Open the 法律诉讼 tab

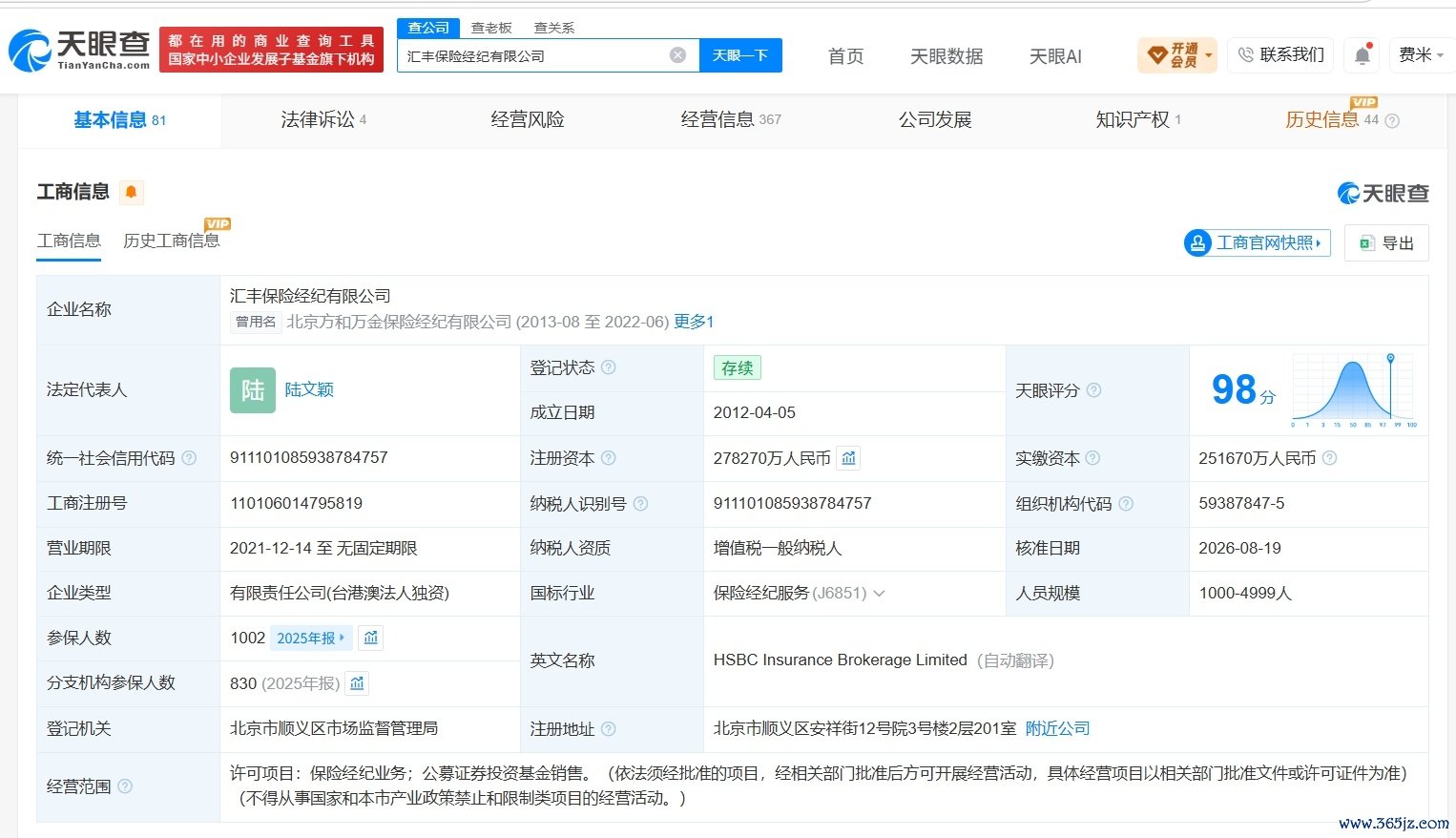tap(323, 120)
